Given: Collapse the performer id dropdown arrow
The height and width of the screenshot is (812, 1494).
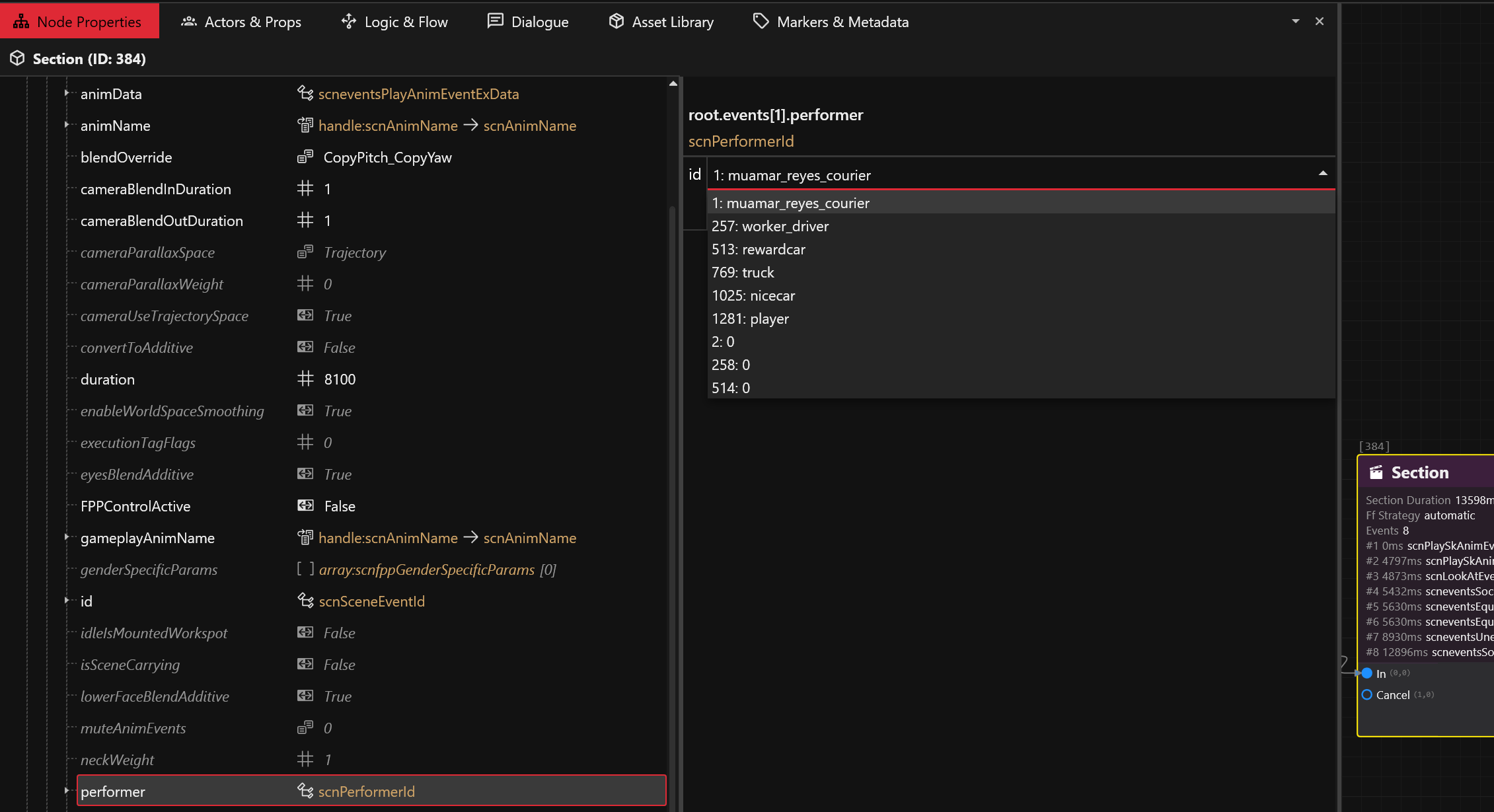Looking at the screenshot, I should (1323, 174).
